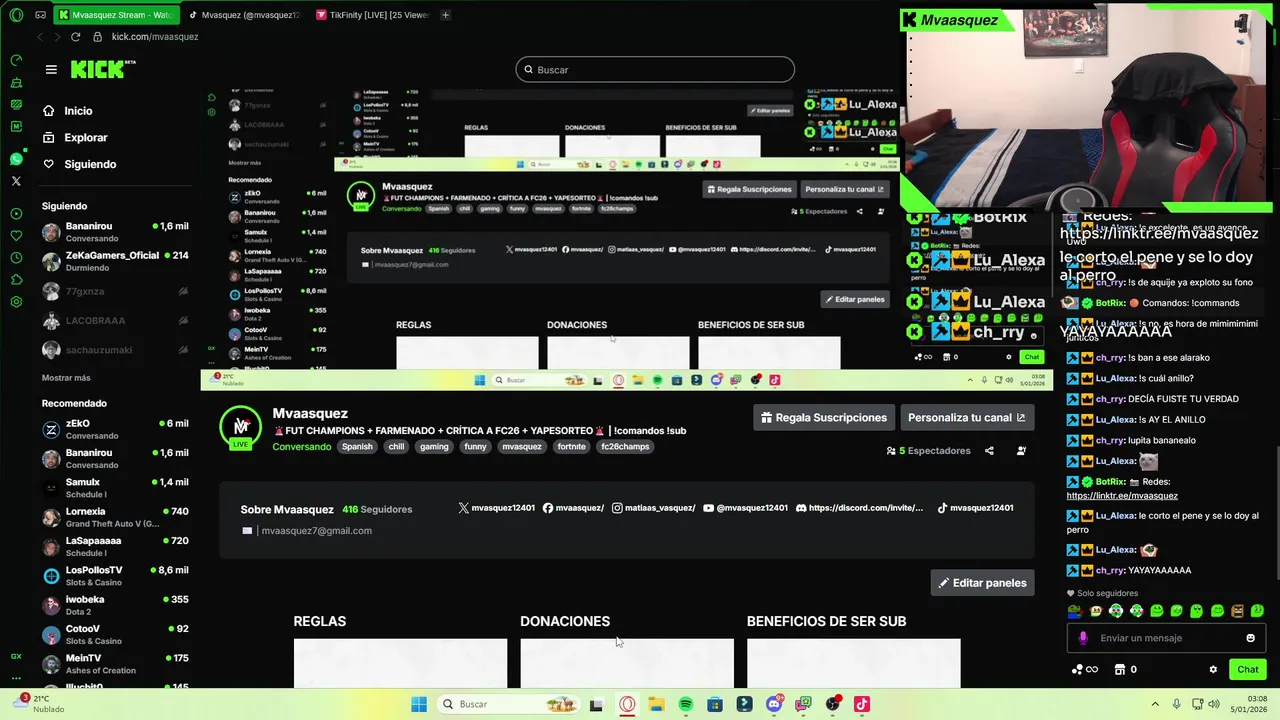Image resolution: width=1280 pixels, height=720 pixels.
Task: Click the Editar paneles button
Action: pos(982,583)
